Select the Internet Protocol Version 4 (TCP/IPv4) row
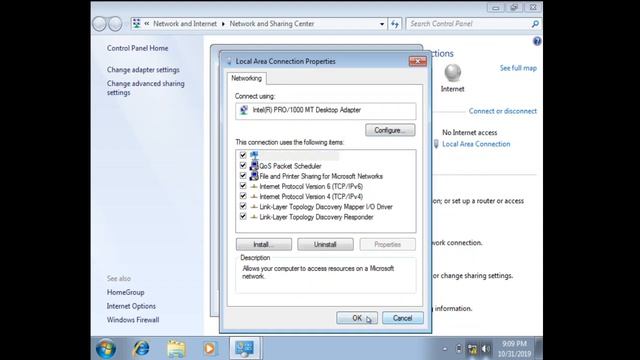Screen dimensions: 640x360 click(x=311, y=196)
